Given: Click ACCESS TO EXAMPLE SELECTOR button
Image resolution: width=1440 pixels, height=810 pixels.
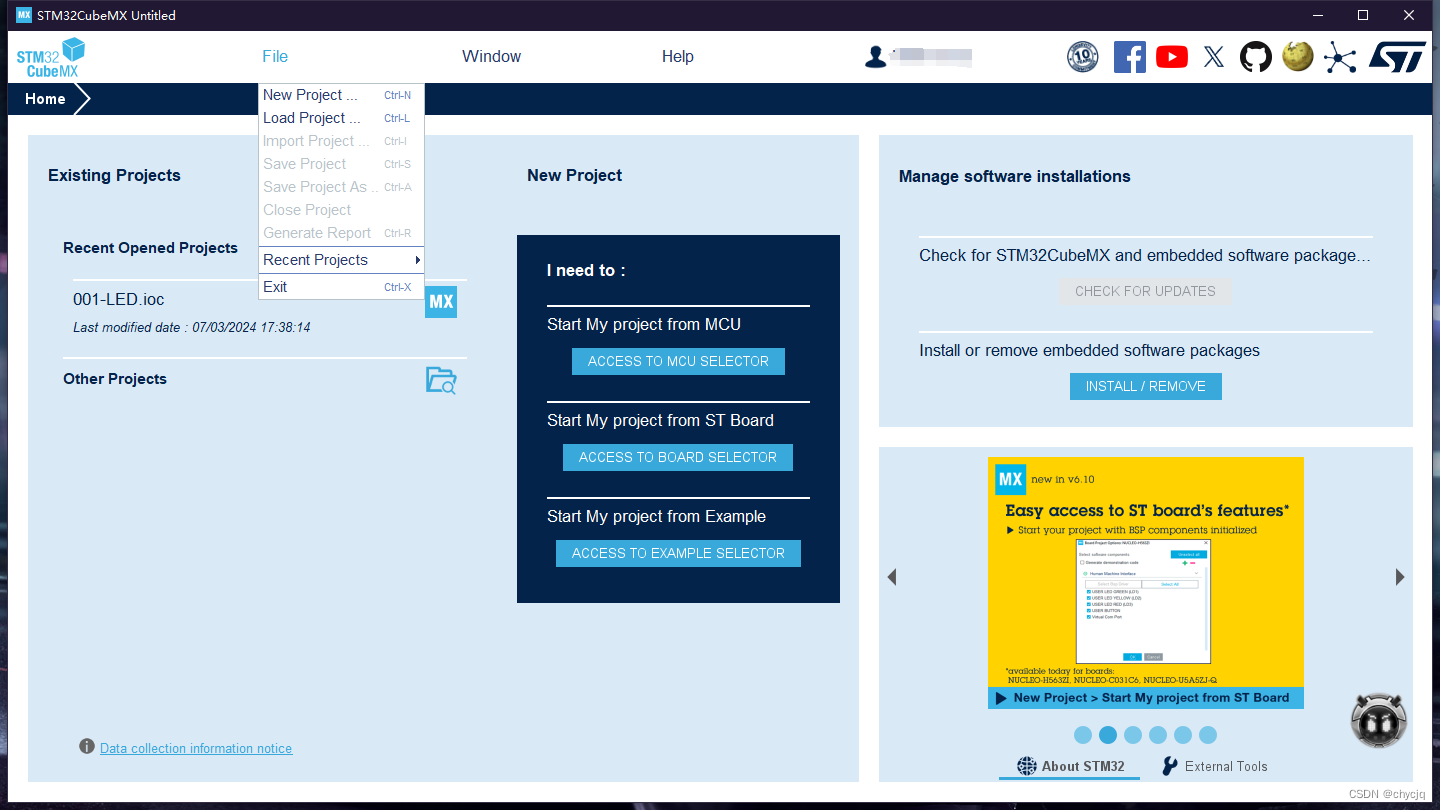Looking at the screenshot, I should [678, 553].
